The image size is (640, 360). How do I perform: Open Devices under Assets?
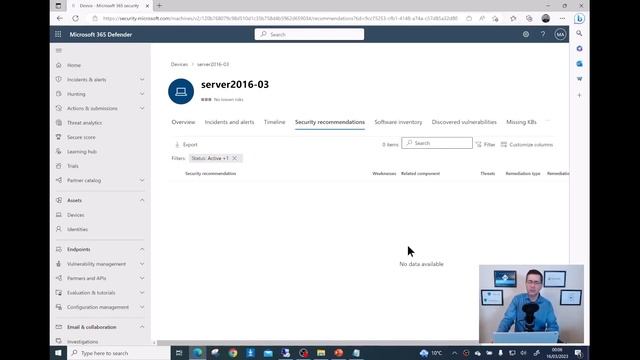(76, 215)
